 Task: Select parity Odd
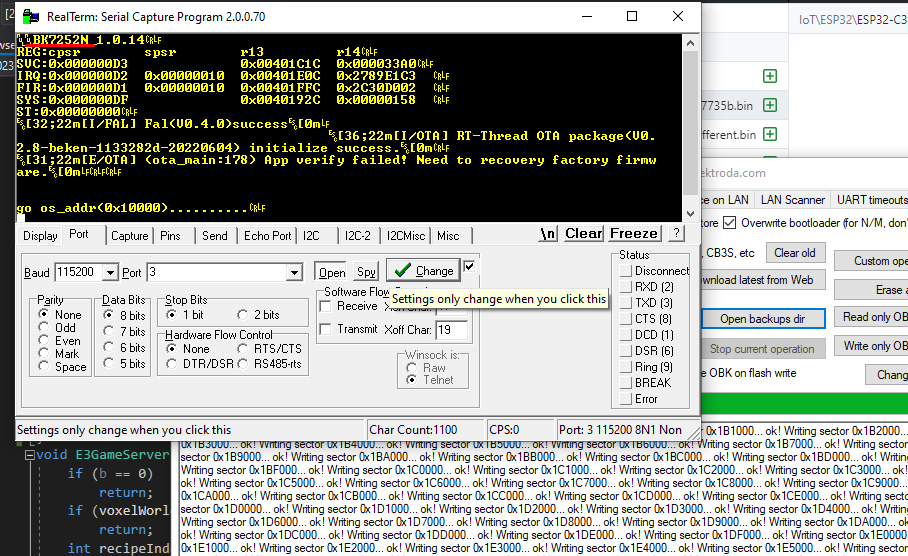(43, 327)
